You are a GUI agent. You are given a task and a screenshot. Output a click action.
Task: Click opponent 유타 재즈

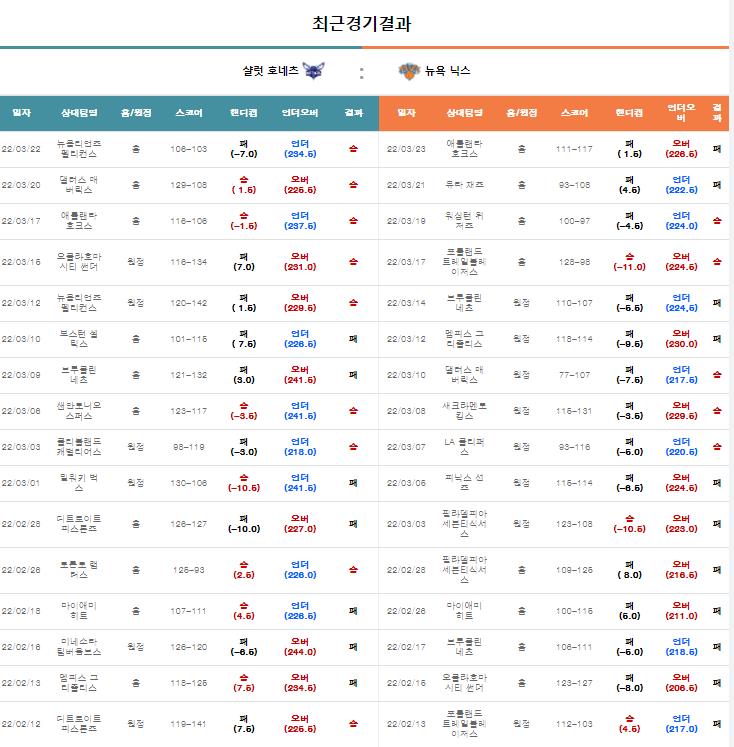pos(464,185)
